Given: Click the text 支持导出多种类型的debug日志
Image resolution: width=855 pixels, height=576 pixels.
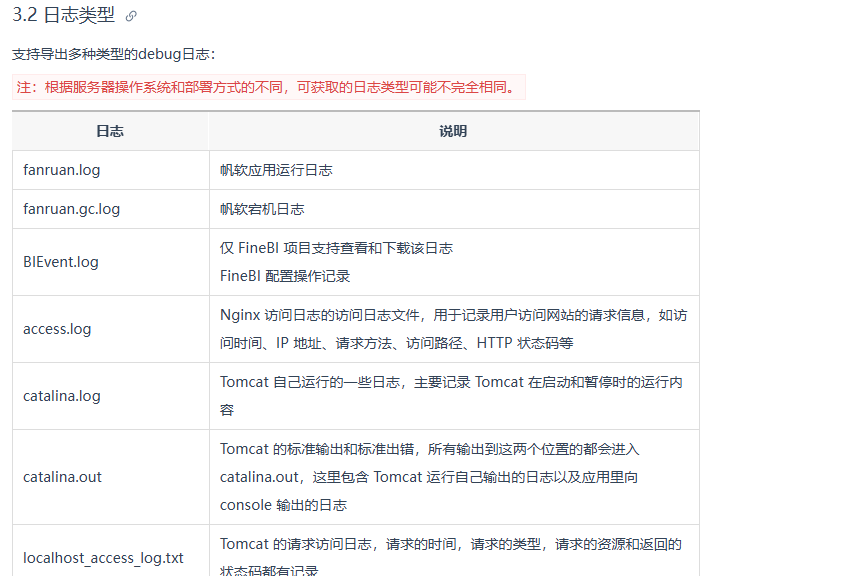Looking at the screenshot, I should (x=113, y=54).
